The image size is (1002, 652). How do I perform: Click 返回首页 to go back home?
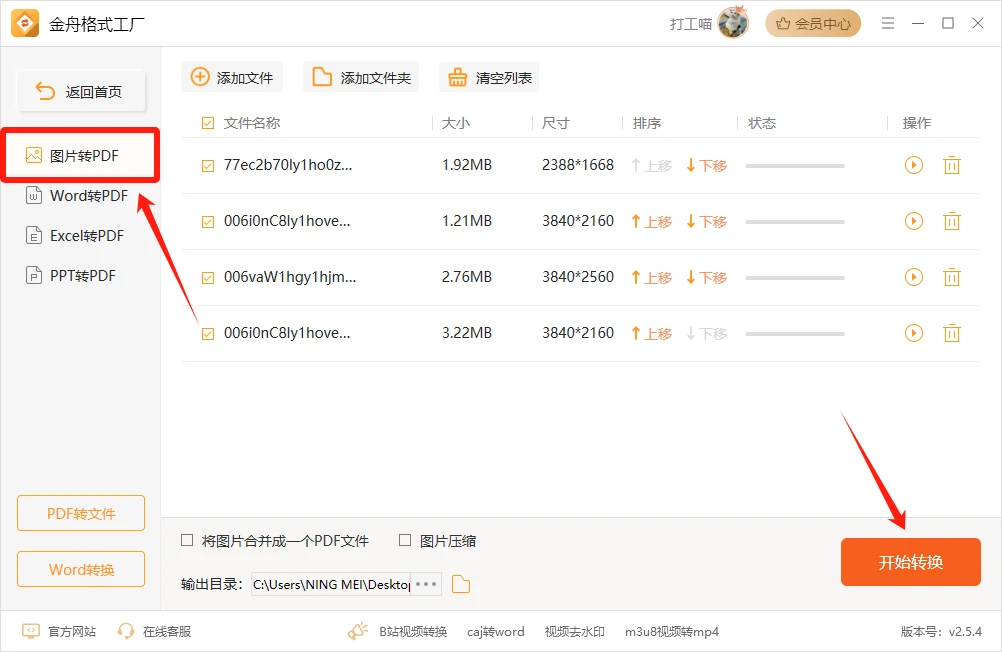(x=81, y=91)
